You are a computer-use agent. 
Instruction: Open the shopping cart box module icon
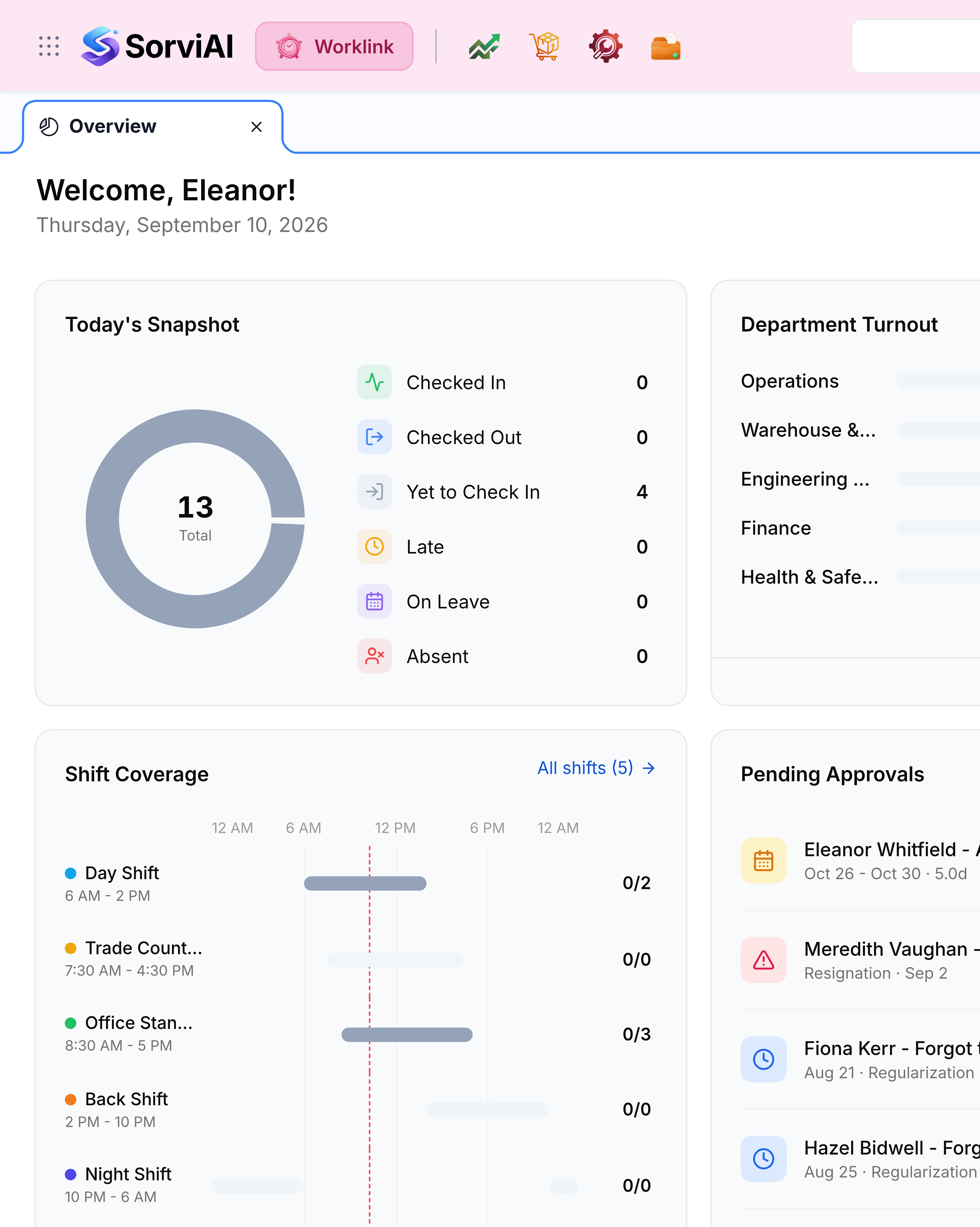545,46
